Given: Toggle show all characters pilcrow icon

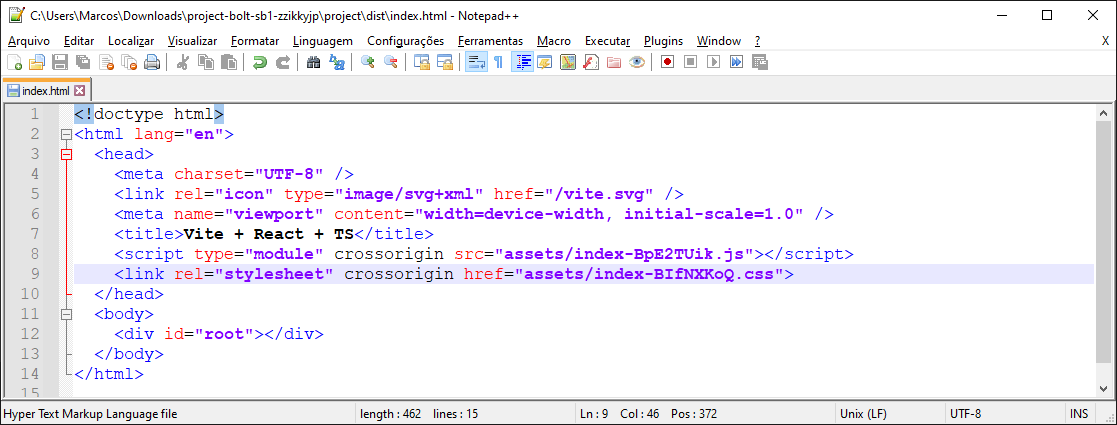Looking at the screenshot, I should click(x=498, y=63).
